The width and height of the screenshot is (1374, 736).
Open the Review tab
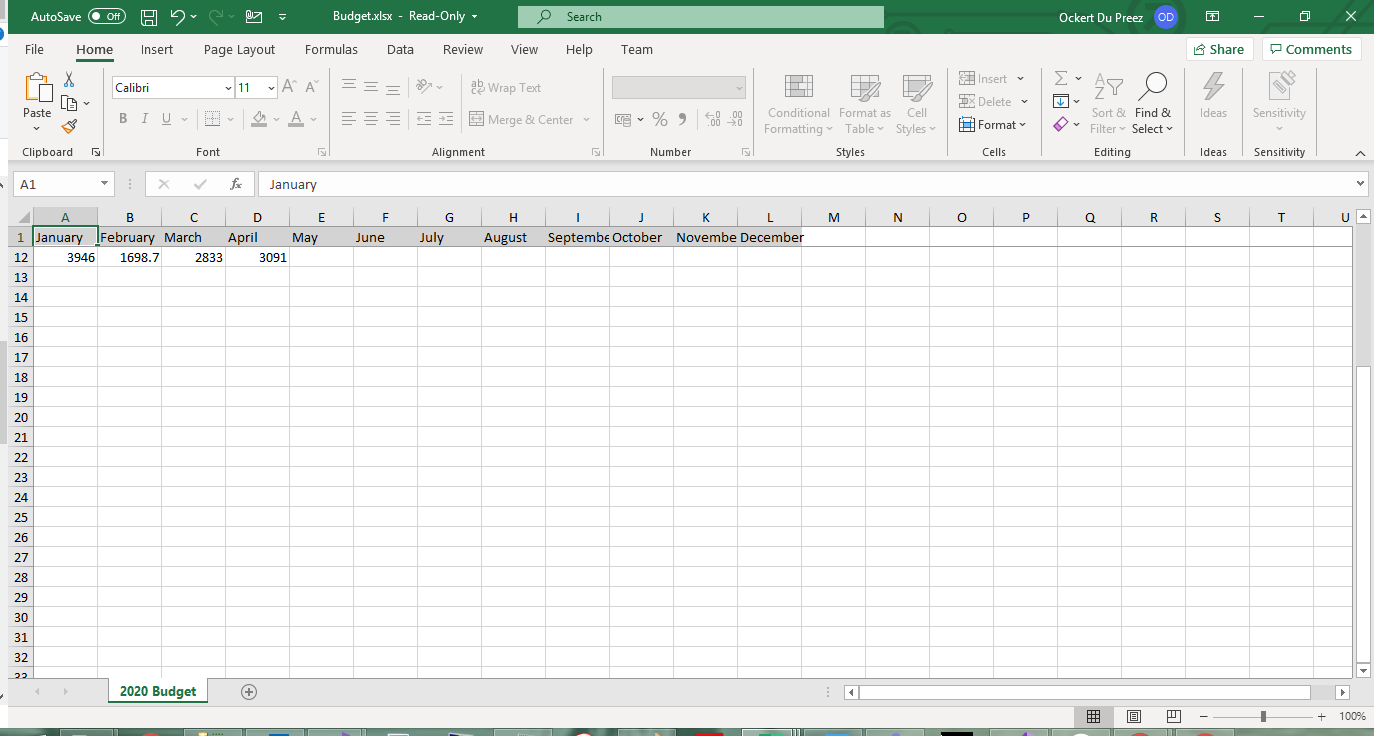(x=463, y=49)
